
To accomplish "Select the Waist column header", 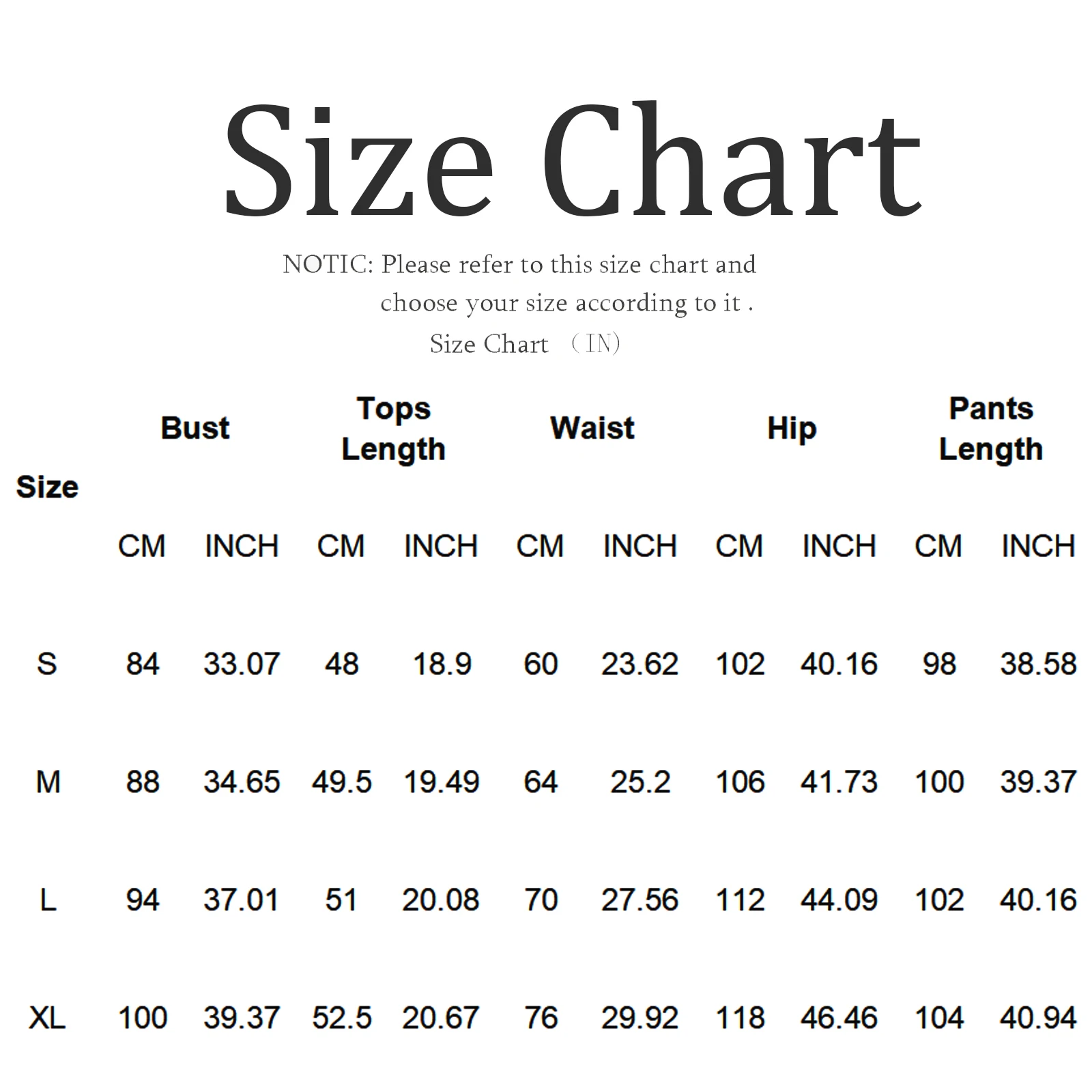I will (592, 429).
